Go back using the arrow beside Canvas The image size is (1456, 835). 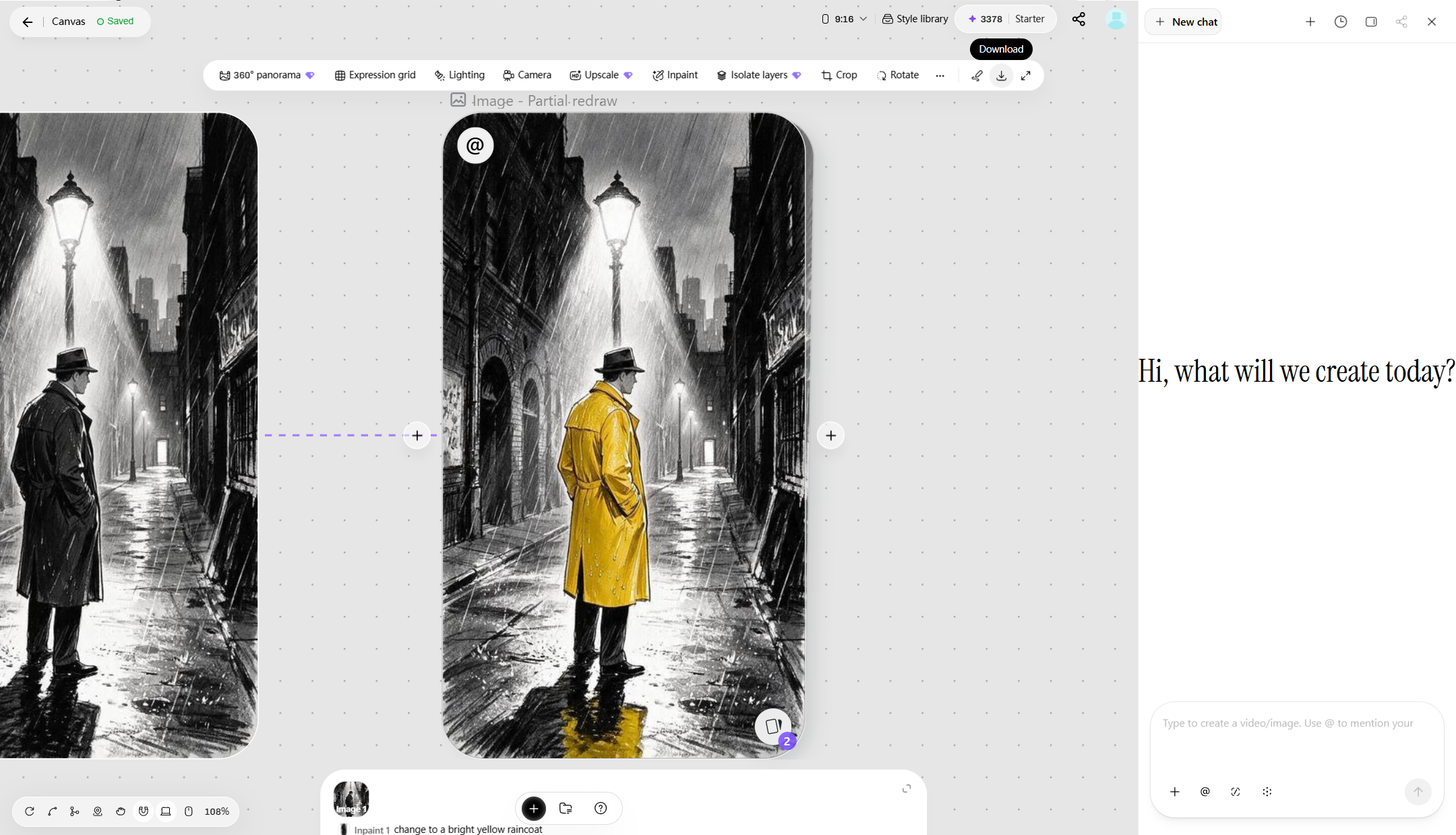28,22
